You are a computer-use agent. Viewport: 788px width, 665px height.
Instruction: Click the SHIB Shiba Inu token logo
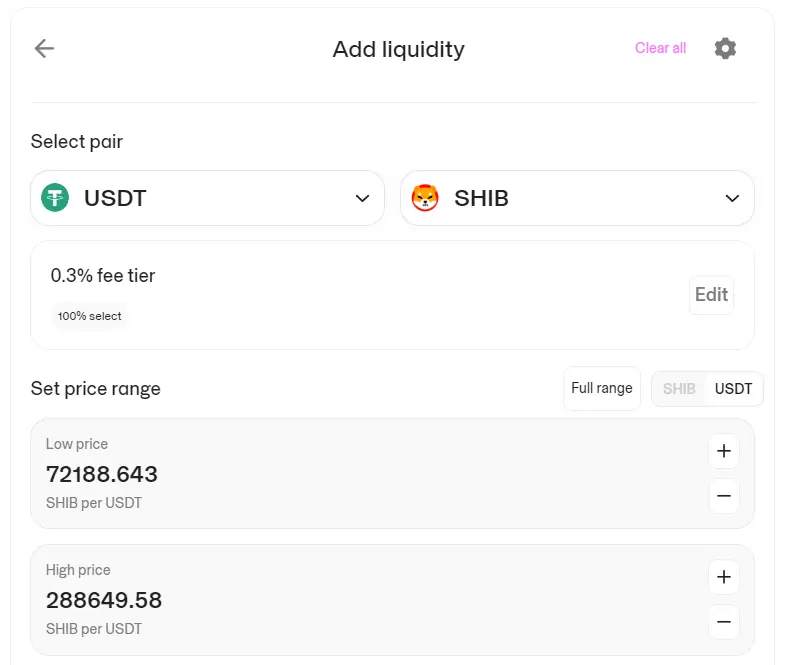coord(425,198)
